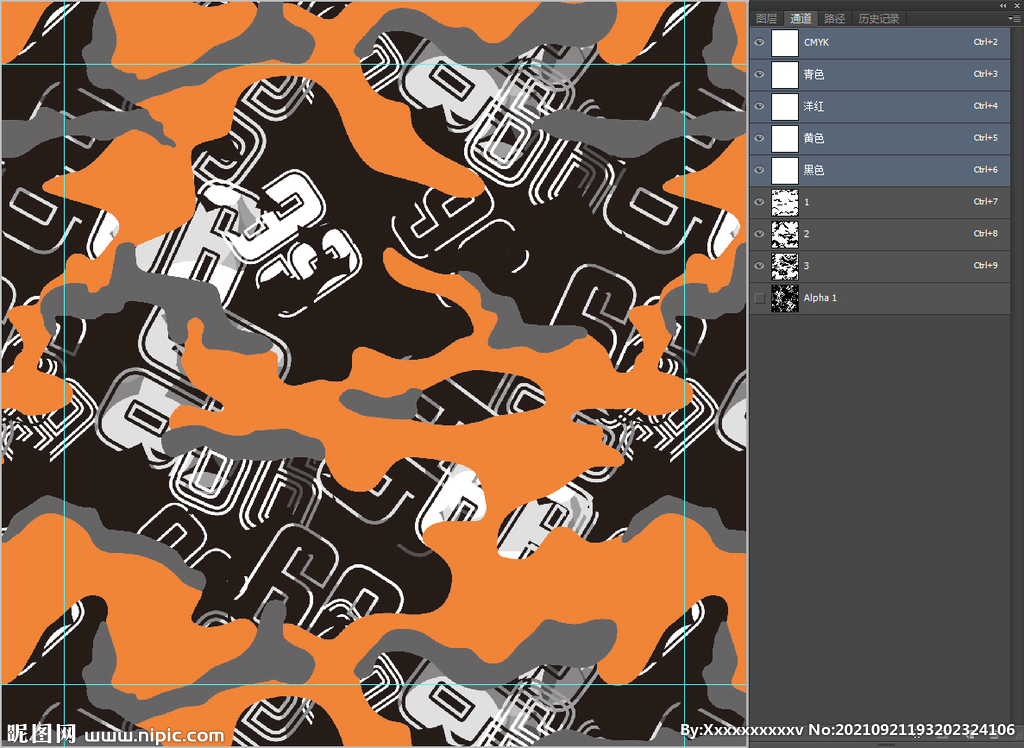Open the 历史记录 tab
1024x748 pixels.
pyautogui.click(x=878, y=19)
